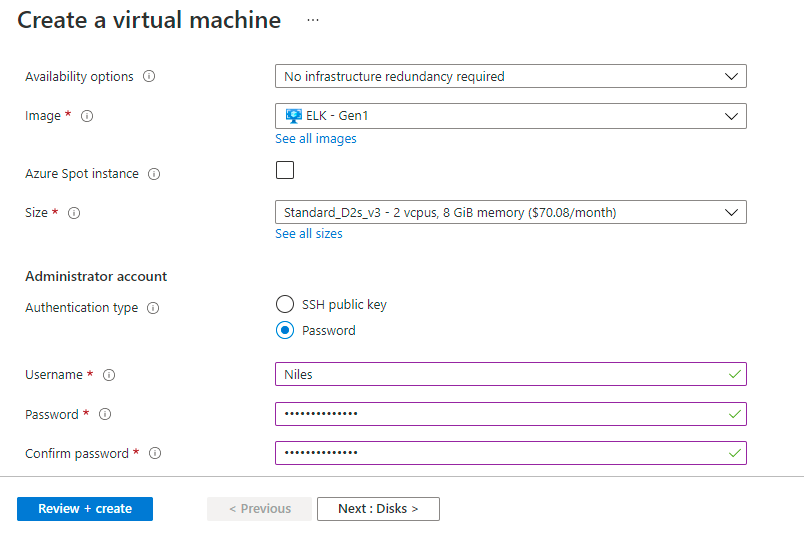
Task: Click the info icon beside Password label
Action: pos(105,414)
